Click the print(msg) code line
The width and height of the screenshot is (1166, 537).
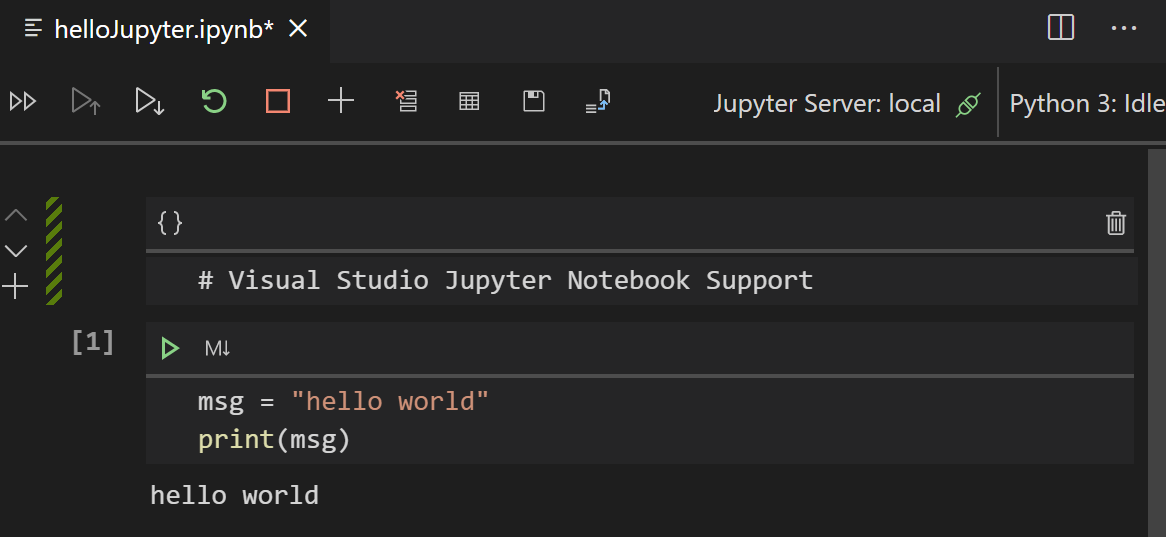(x=274, y=440)
